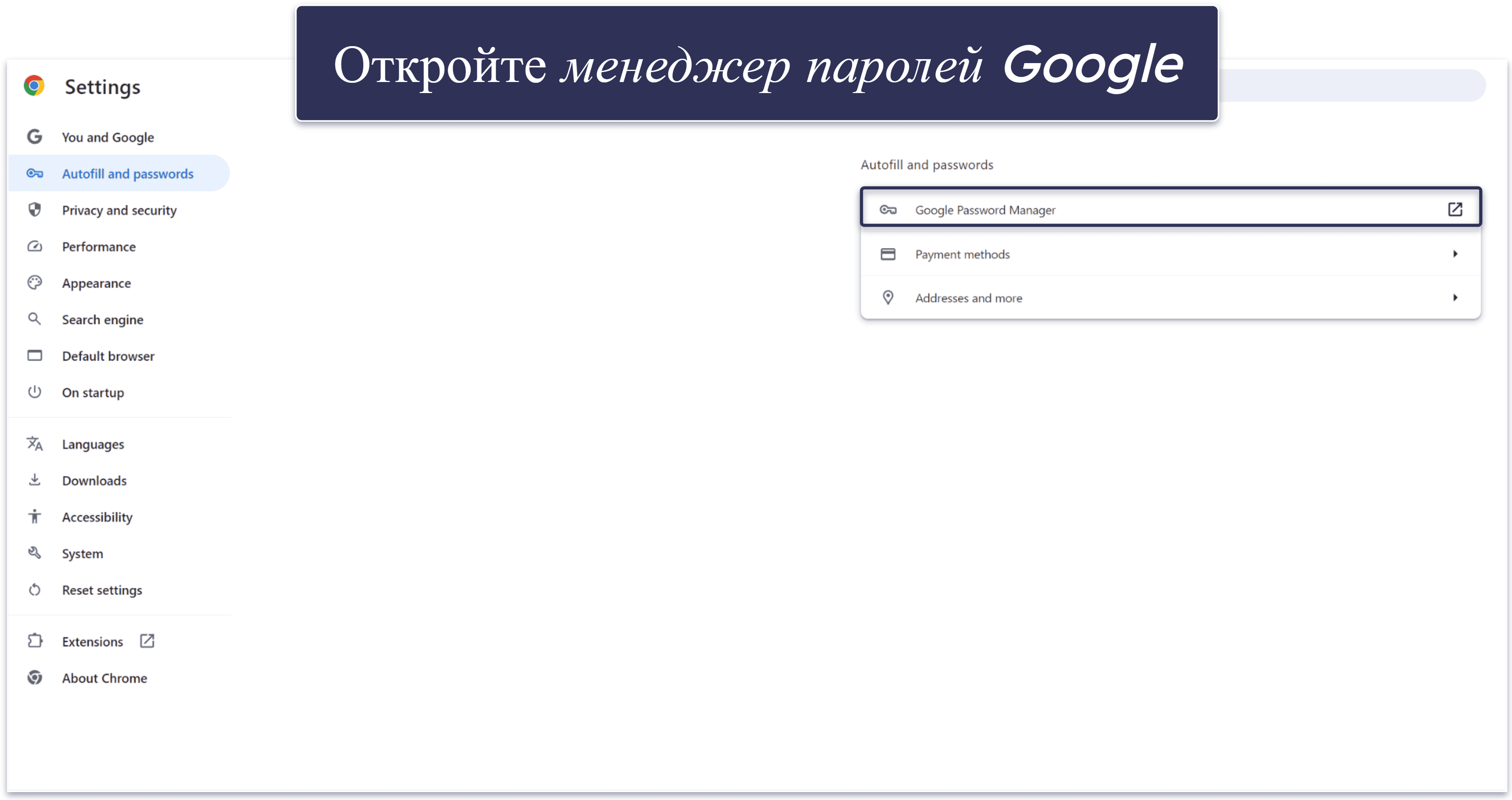The height and width of the screenshot is (800, 1512).
Task: Click the speedometer icon for Performance
Action: (35, 246)
